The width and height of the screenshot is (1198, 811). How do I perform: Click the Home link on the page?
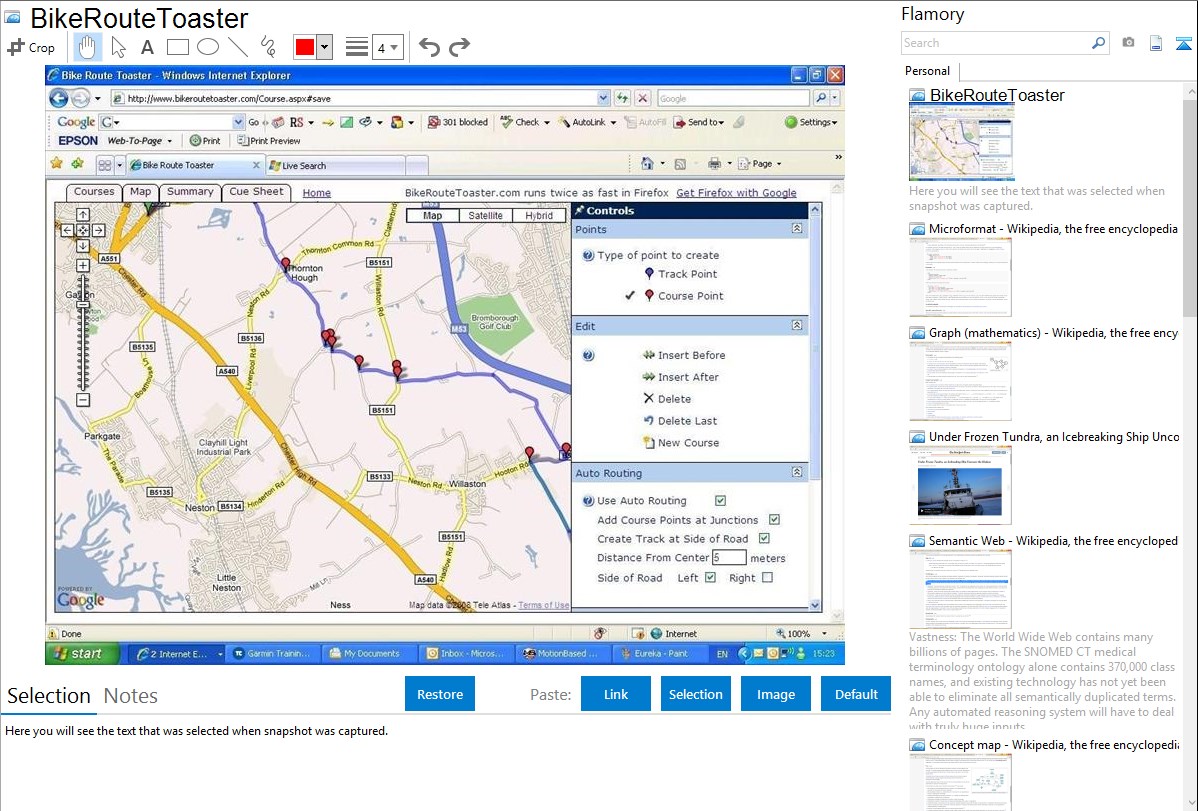pos(316,193)
